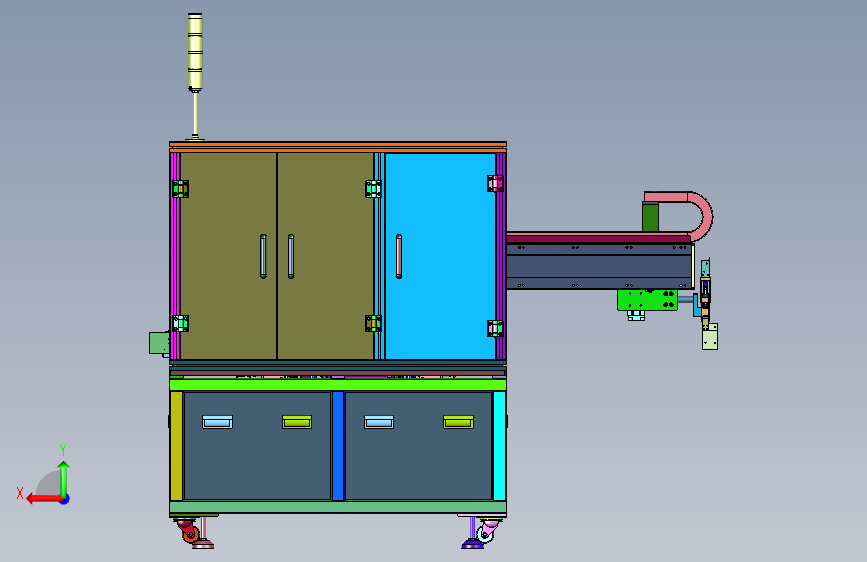Pick the yellow-green handle on left lower door
The image size is (867, 562).
coord(297,422)
